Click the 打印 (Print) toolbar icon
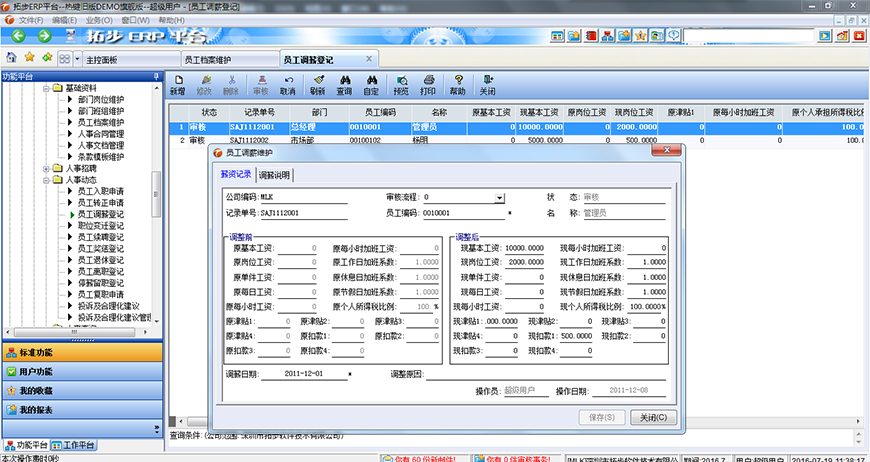The height and width of the screenshot is (462, 870). click(428, 85)
